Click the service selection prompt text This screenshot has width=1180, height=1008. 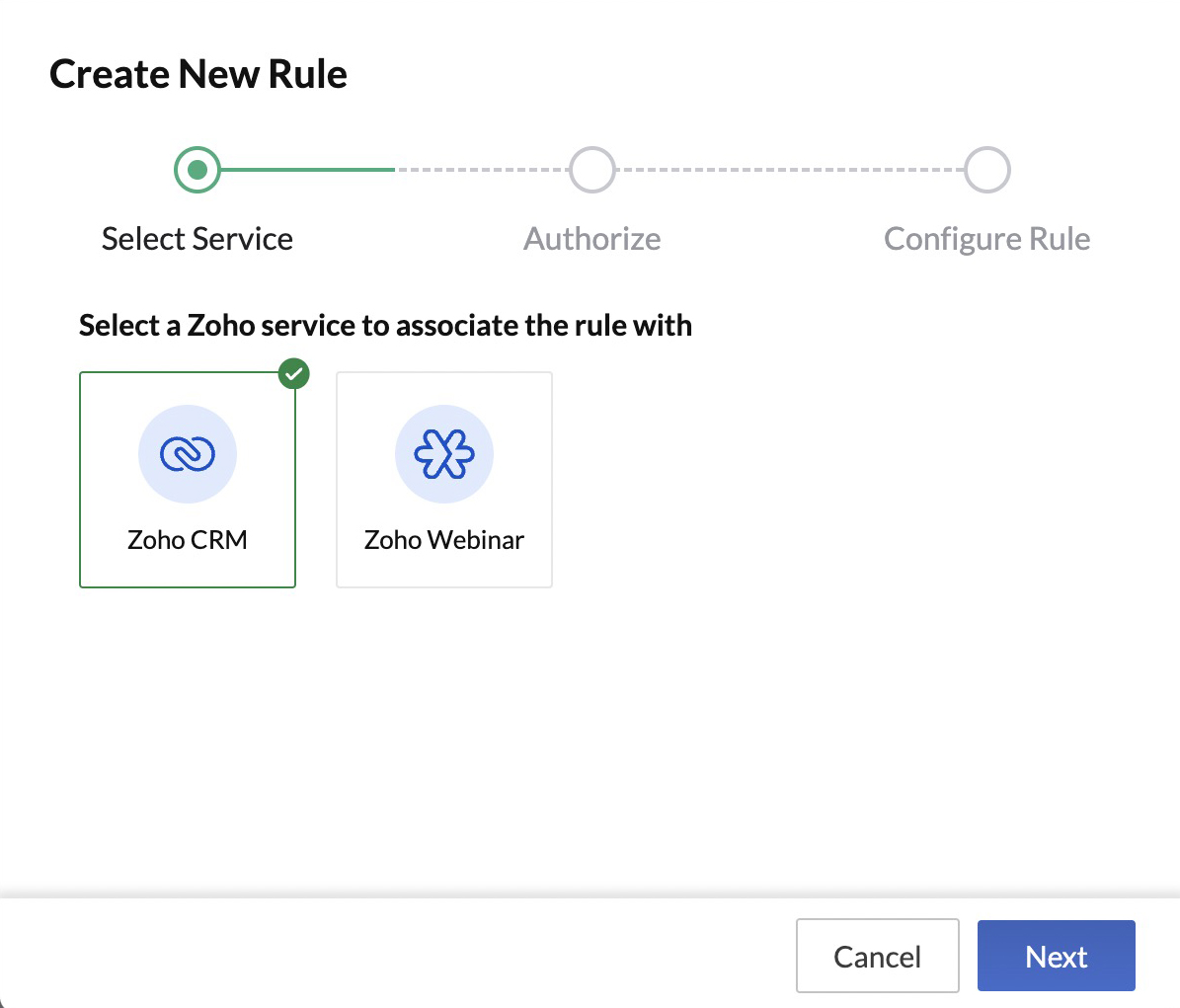click(x=385, y=325)
